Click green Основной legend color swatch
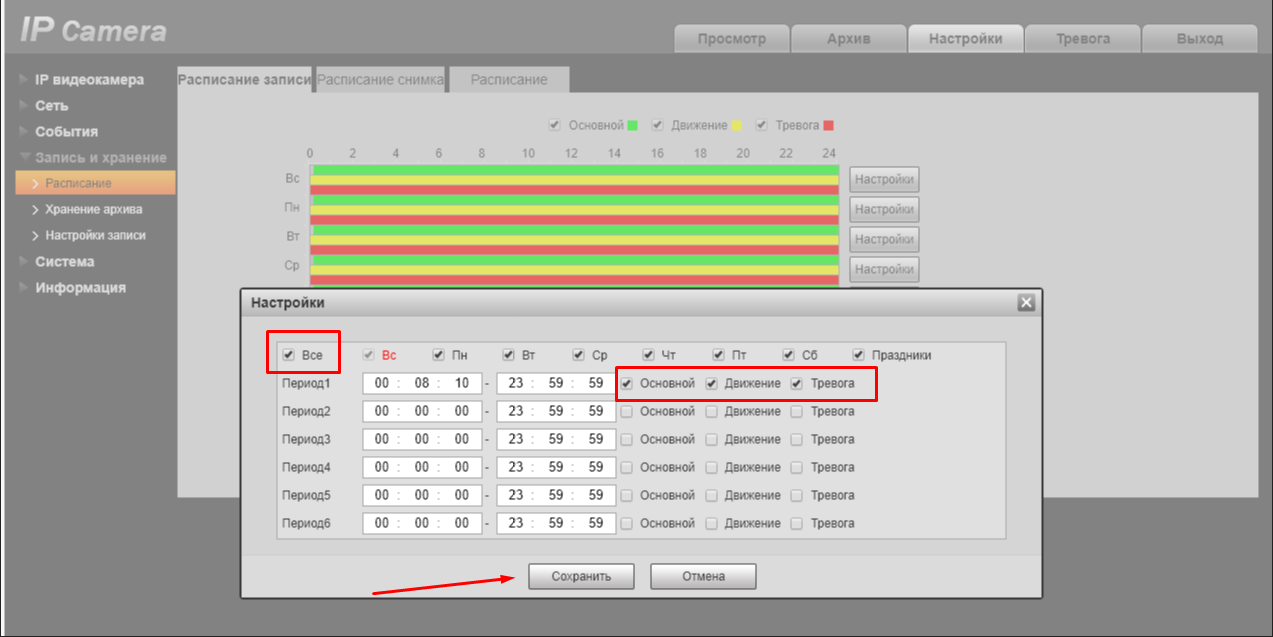 (x=632, y=125)
